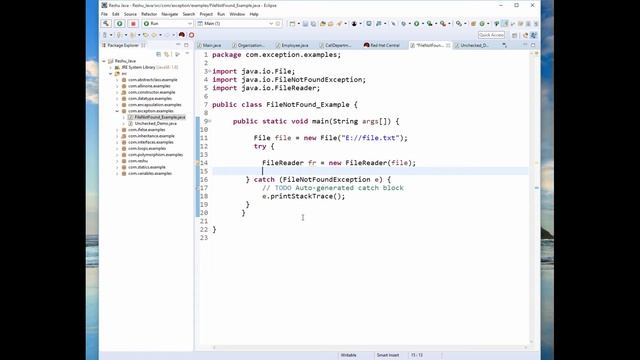The width and height of the screenshot is (640, 360).
Task: Click the 'public class FileNotFound_Example' line
Action: click(284, 104)
